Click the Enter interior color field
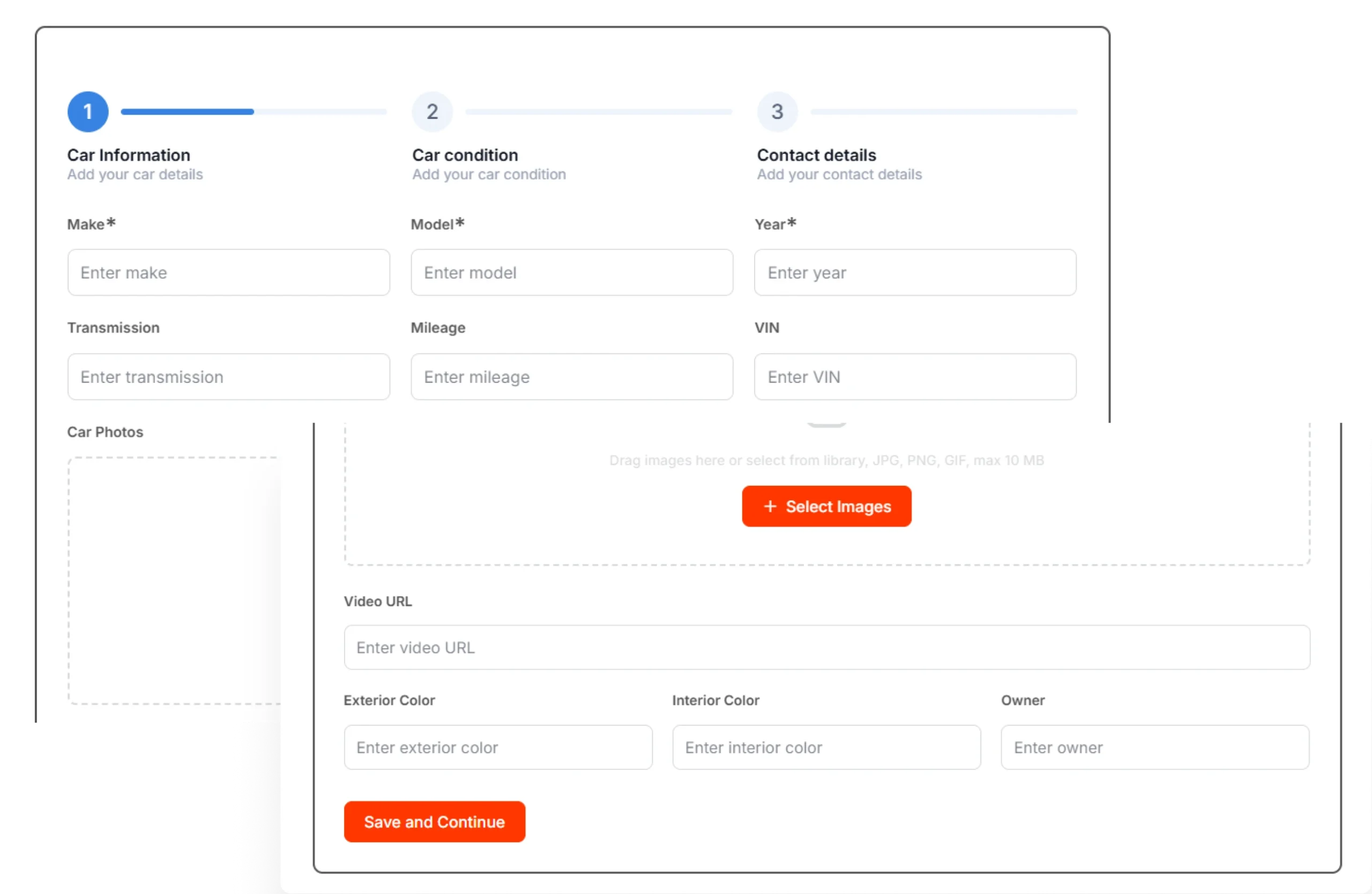1372x894 pixels. tap(826, 747)
